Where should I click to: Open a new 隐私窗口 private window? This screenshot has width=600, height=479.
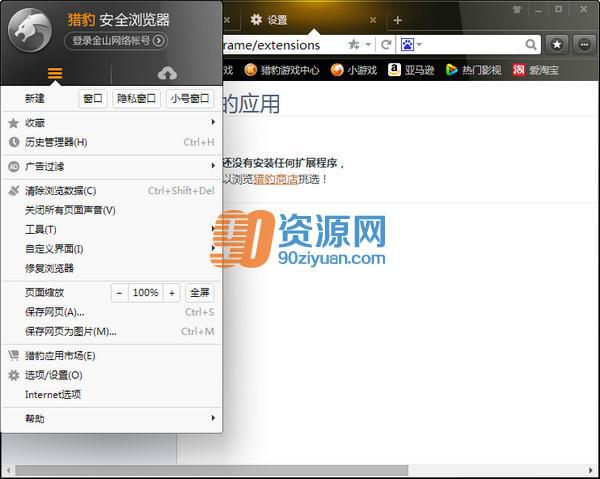pos(136,99)
